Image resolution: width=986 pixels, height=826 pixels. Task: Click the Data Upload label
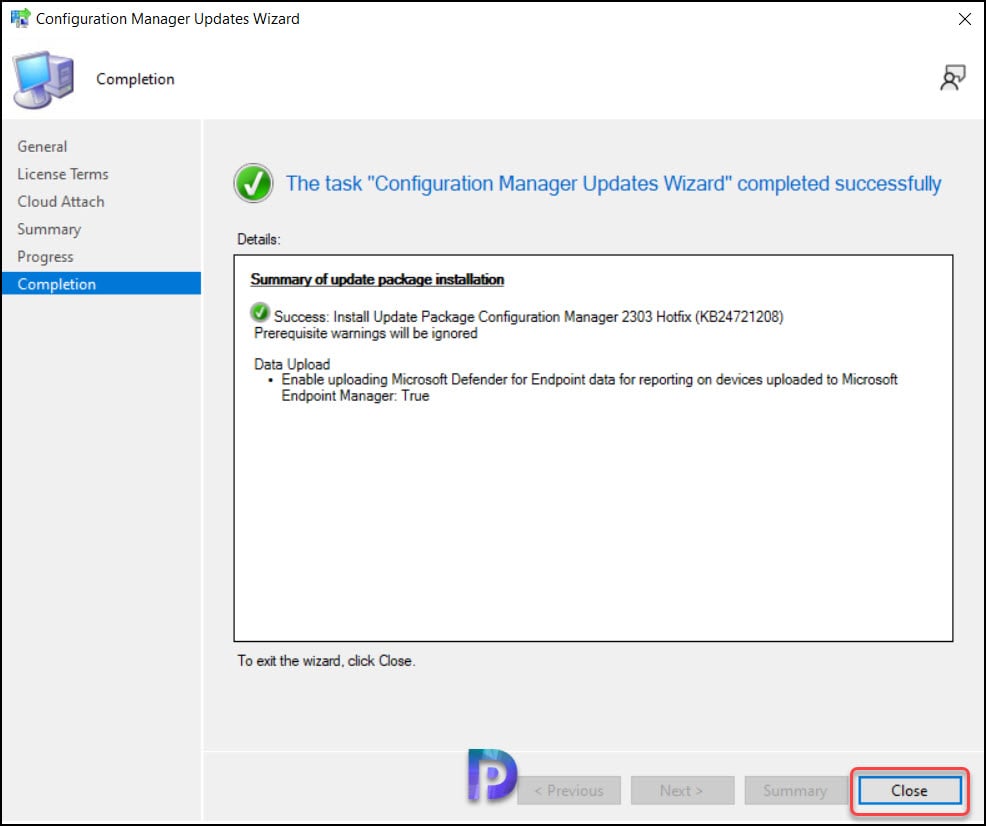click(x=292, y=364)
